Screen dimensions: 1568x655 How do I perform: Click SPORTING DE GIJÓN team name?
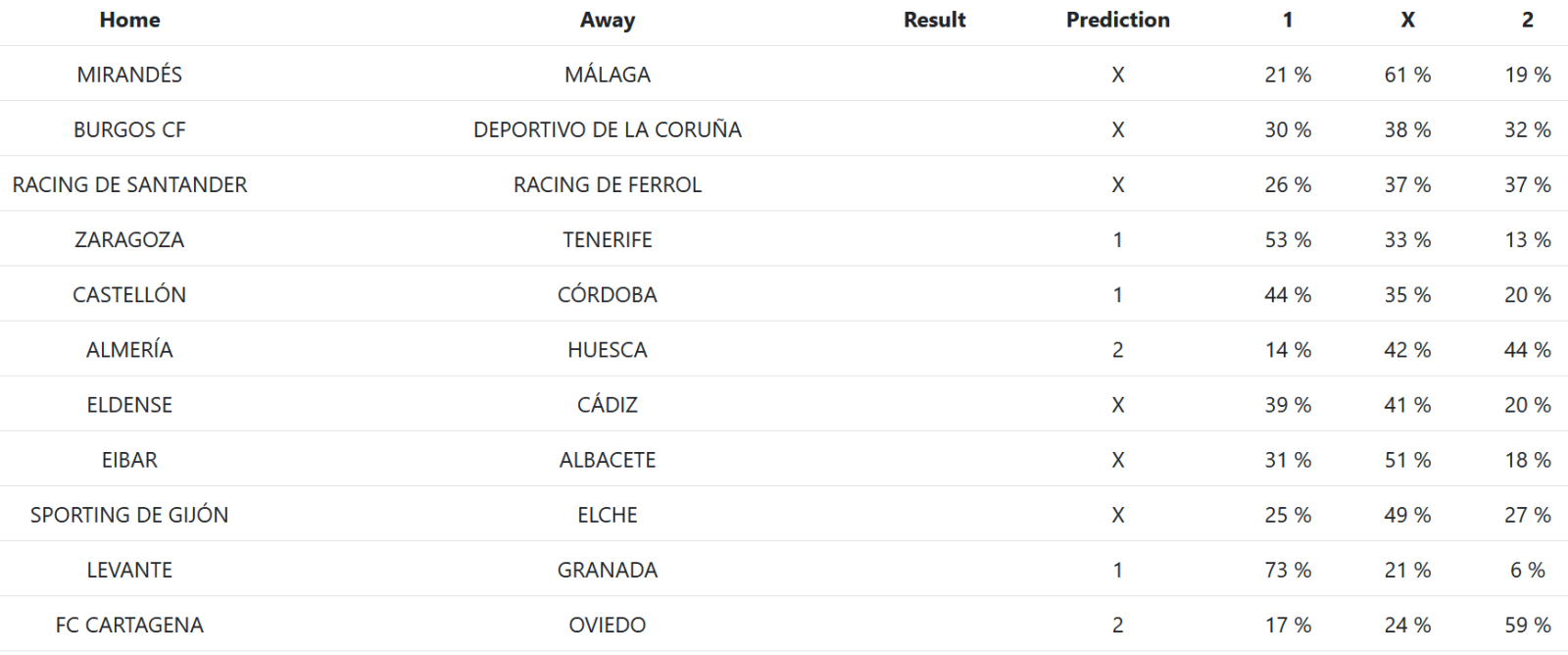coord(129,515)
